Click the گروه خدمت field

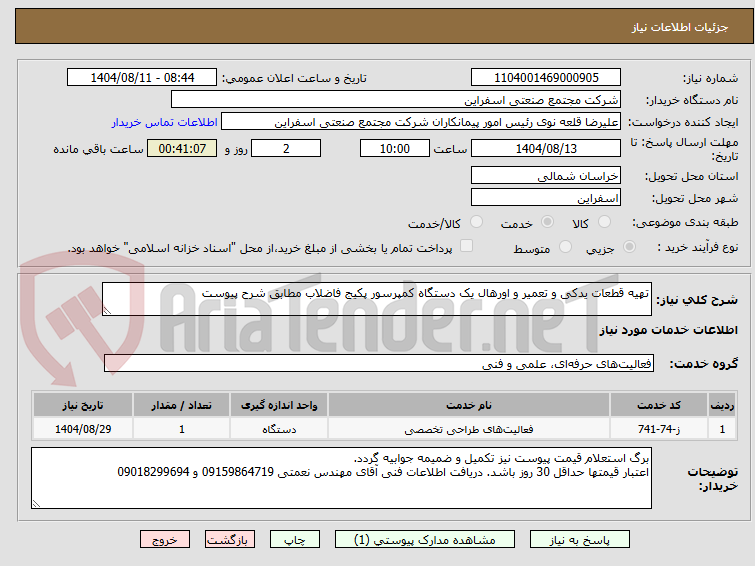[x=379, y=364]
